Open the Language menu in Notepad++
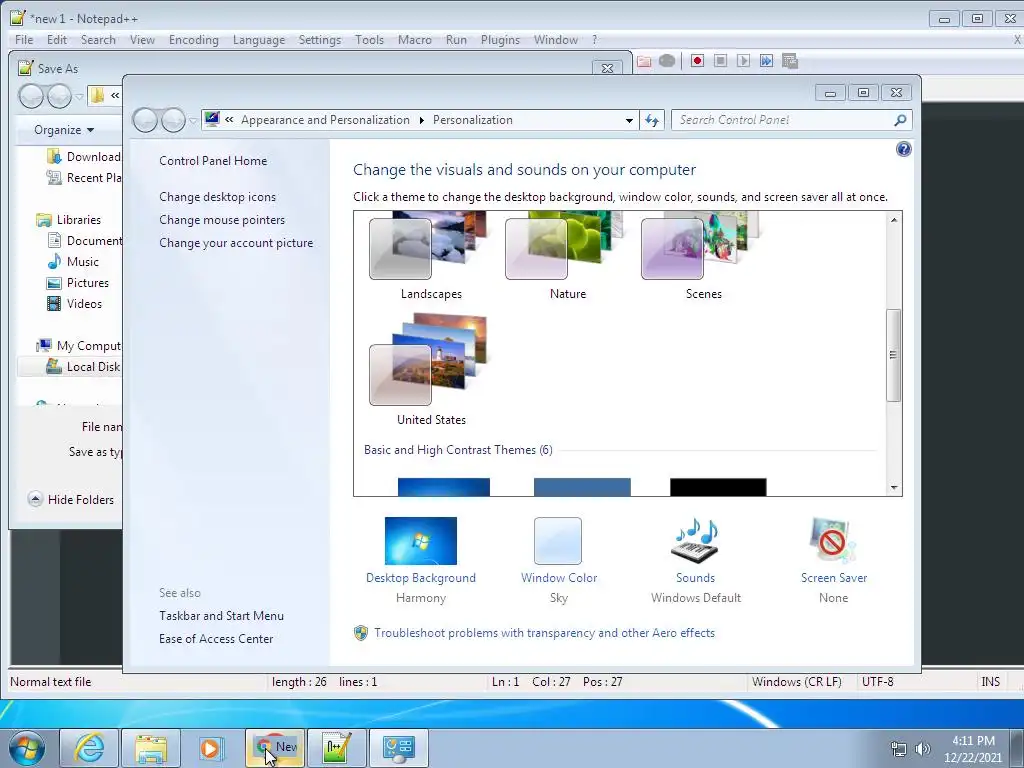This screenshot has width=1024, height=768. click(259, 40)
